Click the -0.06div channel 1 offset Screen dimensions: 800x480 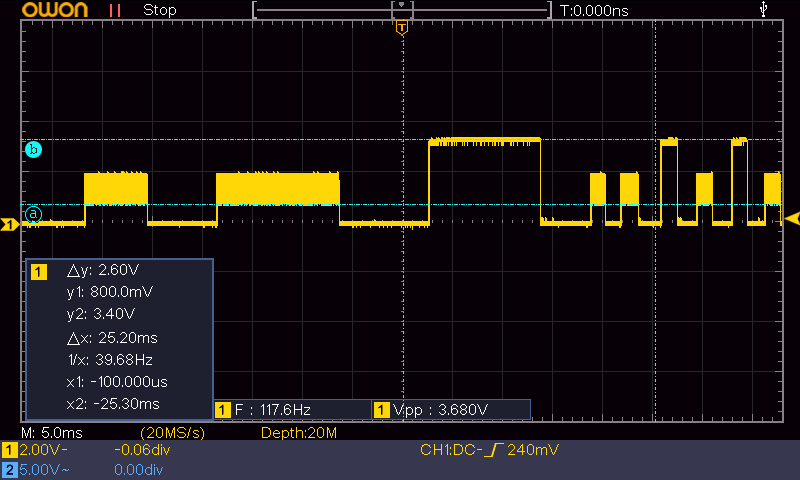click(x=142, y=450)
